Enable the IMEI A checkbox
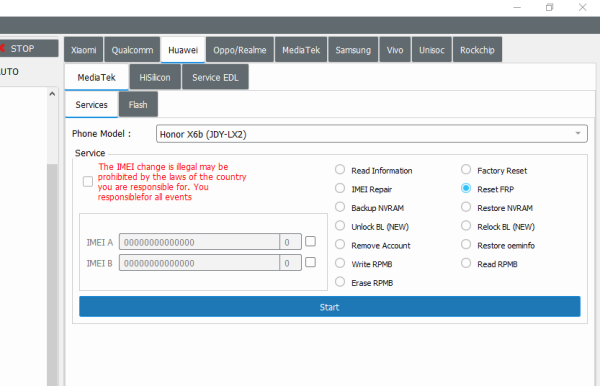The image size is (600, 386). [x=311, y=241]
